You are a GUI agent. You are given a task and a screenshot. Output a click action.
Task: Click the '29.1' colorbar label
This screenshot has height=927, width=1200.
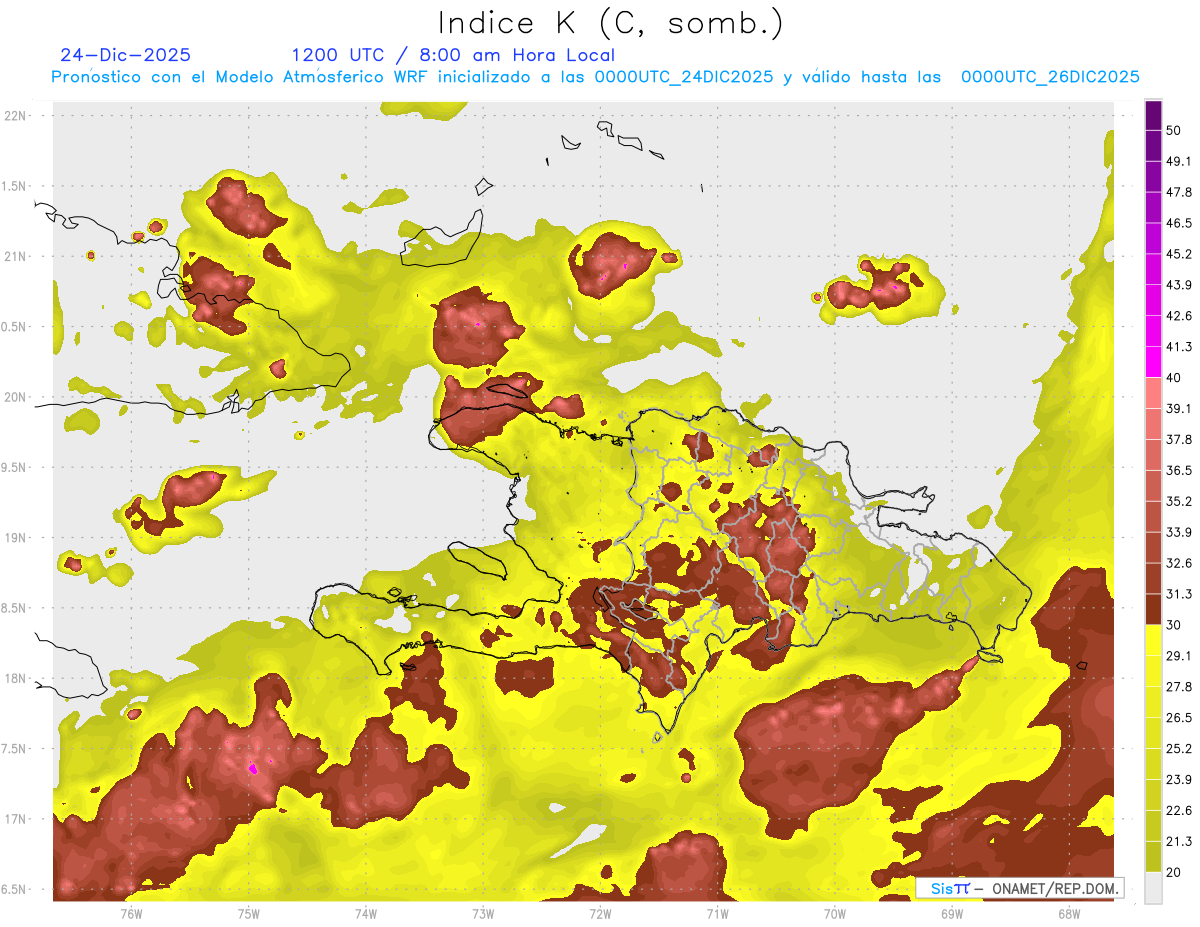(x=1179, y=655)
